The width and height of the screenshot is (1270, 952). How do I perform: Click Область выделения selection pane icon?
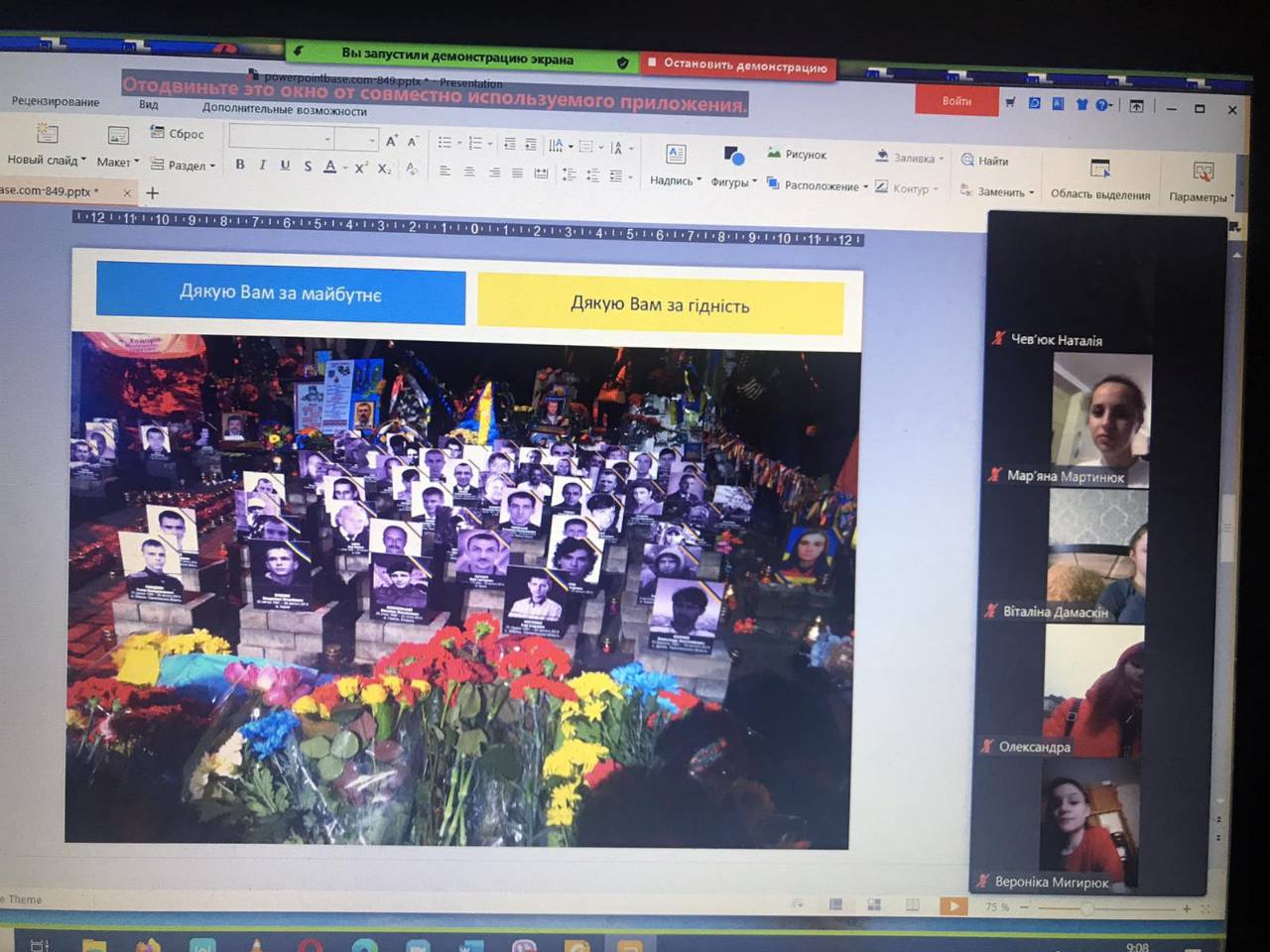click(1100, 168)
